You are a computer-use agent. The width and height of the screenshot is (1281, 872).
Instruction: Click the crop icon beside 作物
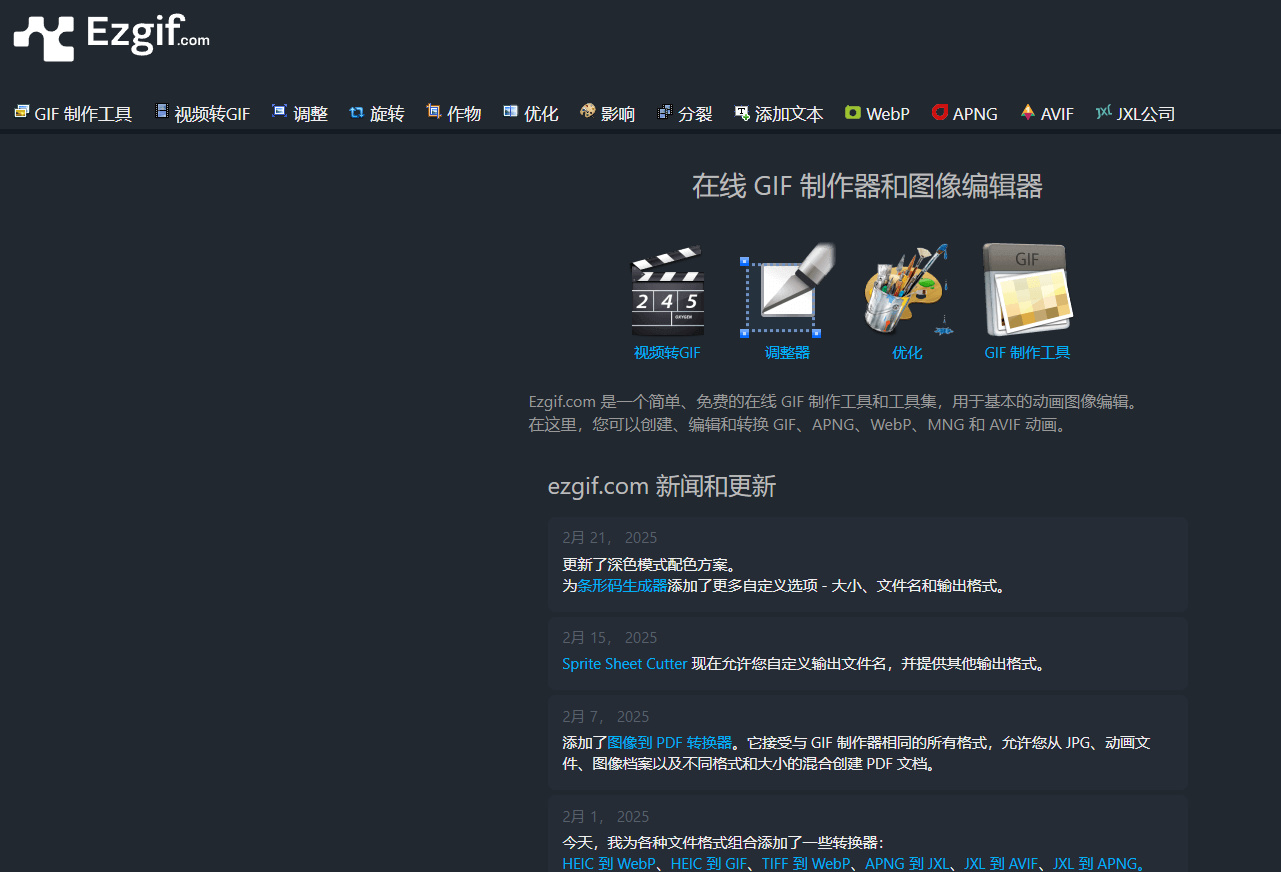click(433, 112)
